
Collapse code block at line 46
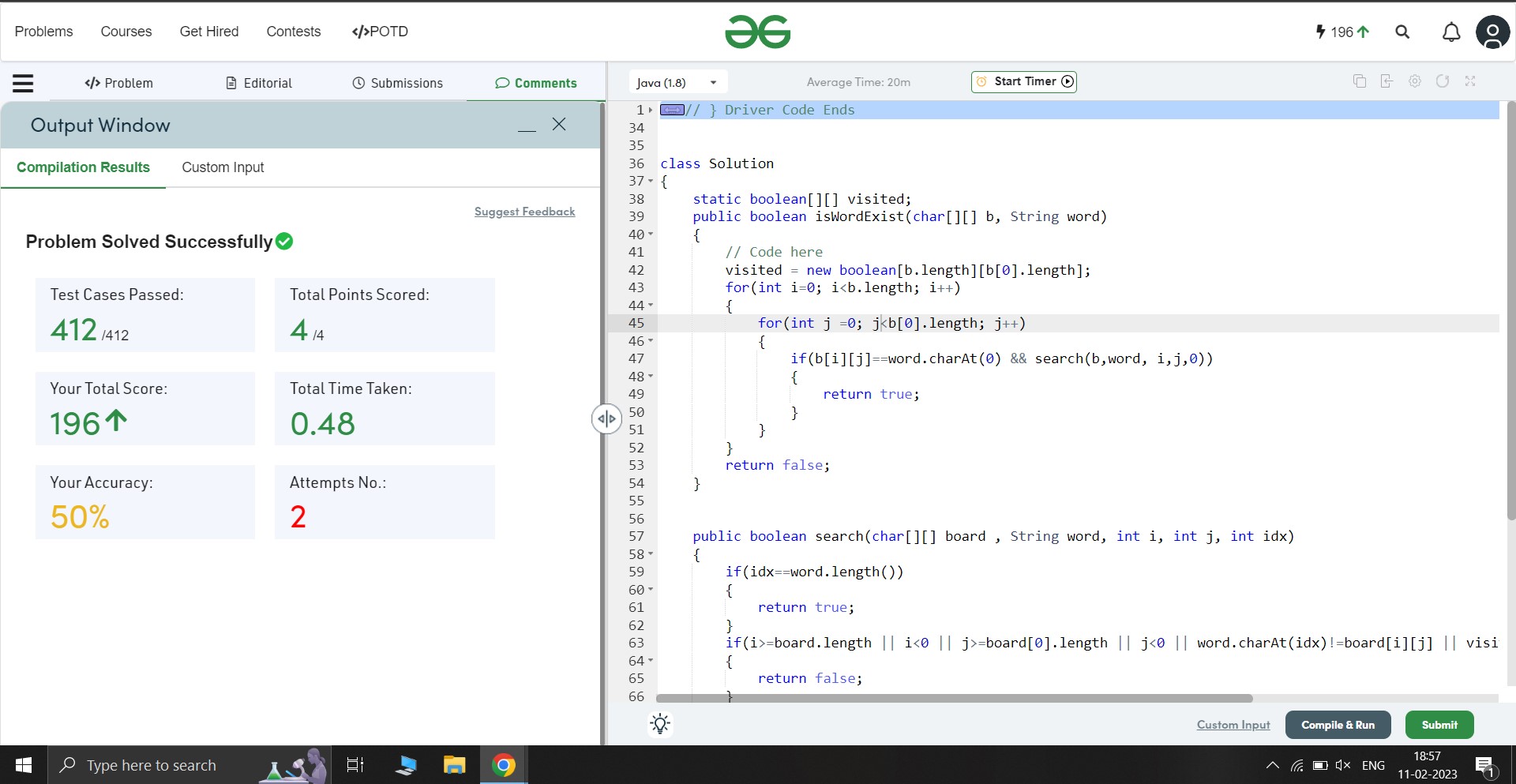[651, 341]
